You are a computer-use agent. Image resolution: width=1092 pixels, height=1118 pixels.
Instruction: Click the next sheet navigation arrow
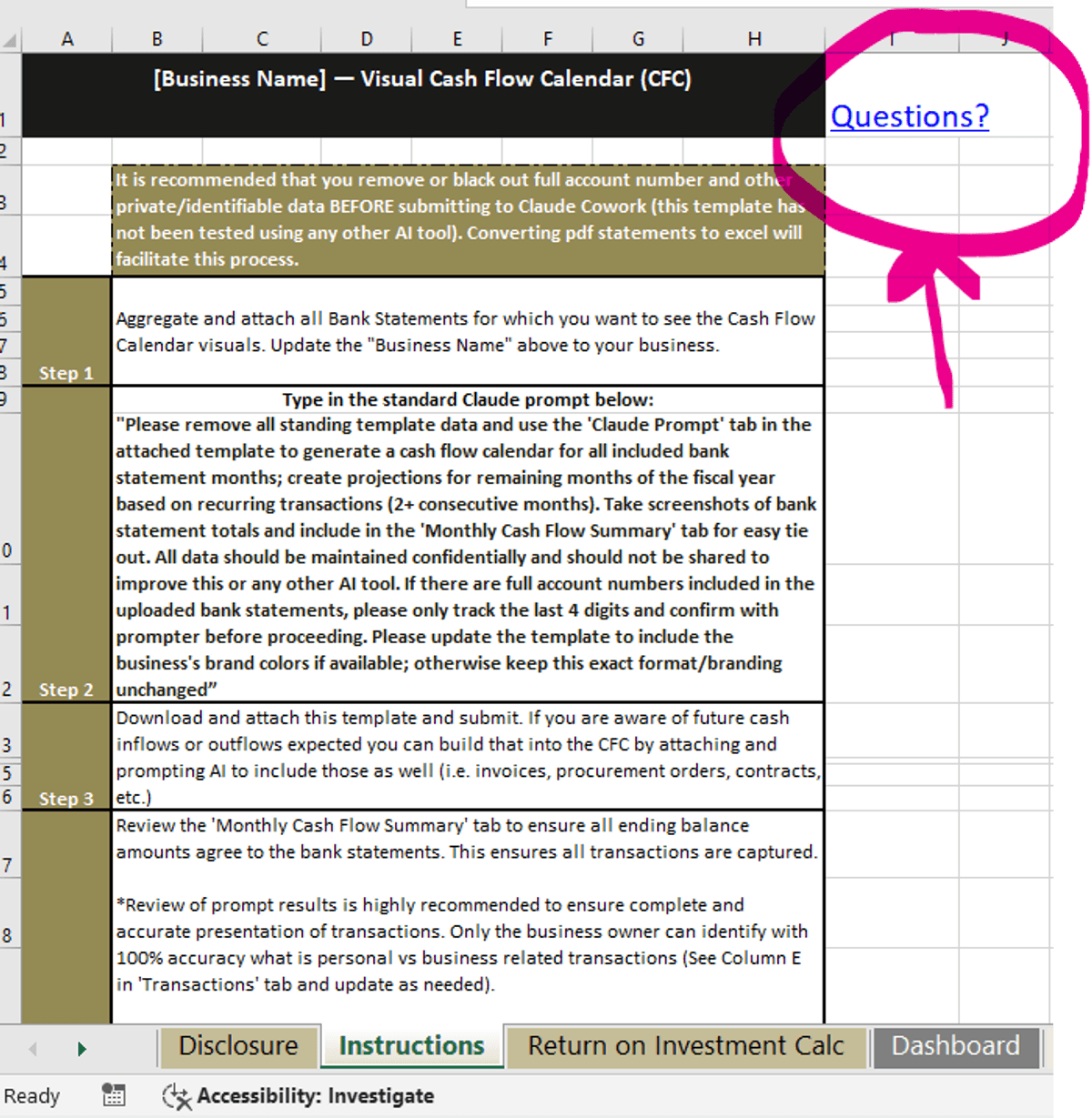(82, 1049)
